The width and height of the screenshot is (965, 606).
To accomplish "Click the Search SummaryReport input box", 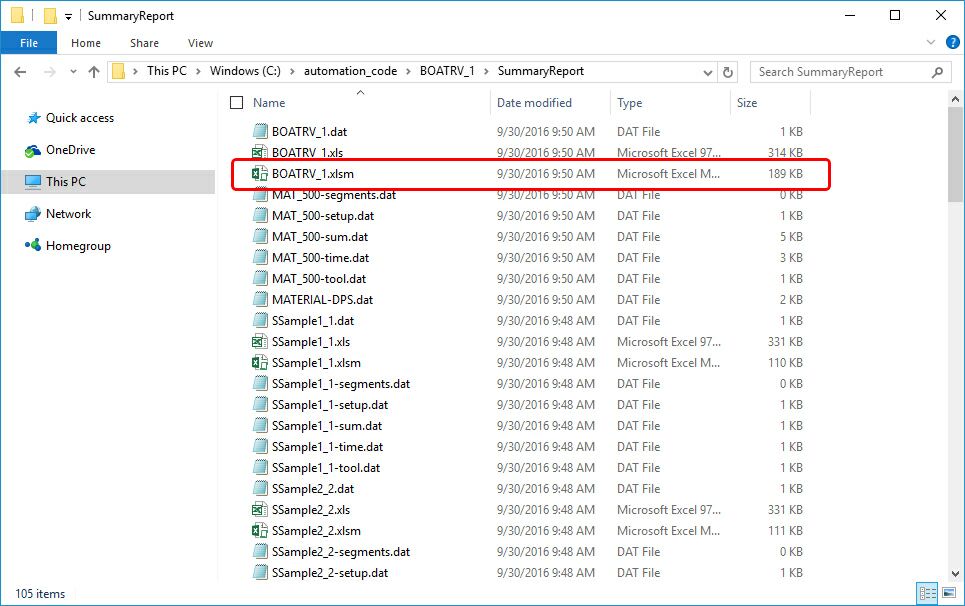I will [840, 72].
